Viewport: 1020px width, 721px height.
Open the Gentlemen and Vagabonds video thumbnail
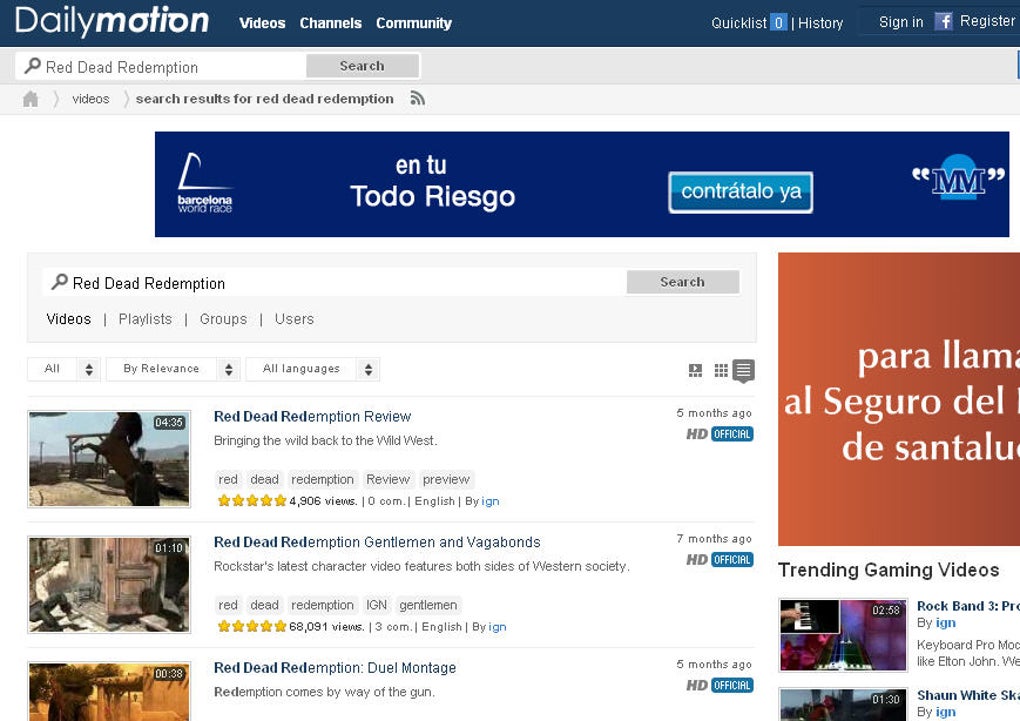pos(109,585)
